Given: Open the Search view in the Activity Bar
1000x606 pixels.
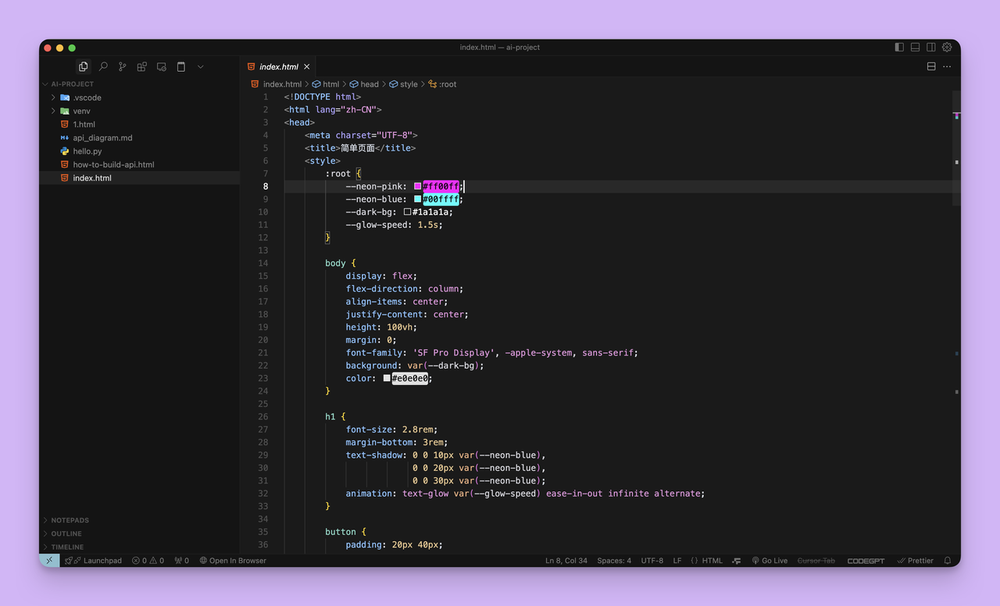Looking at the screenshot, I should point(103,66).
